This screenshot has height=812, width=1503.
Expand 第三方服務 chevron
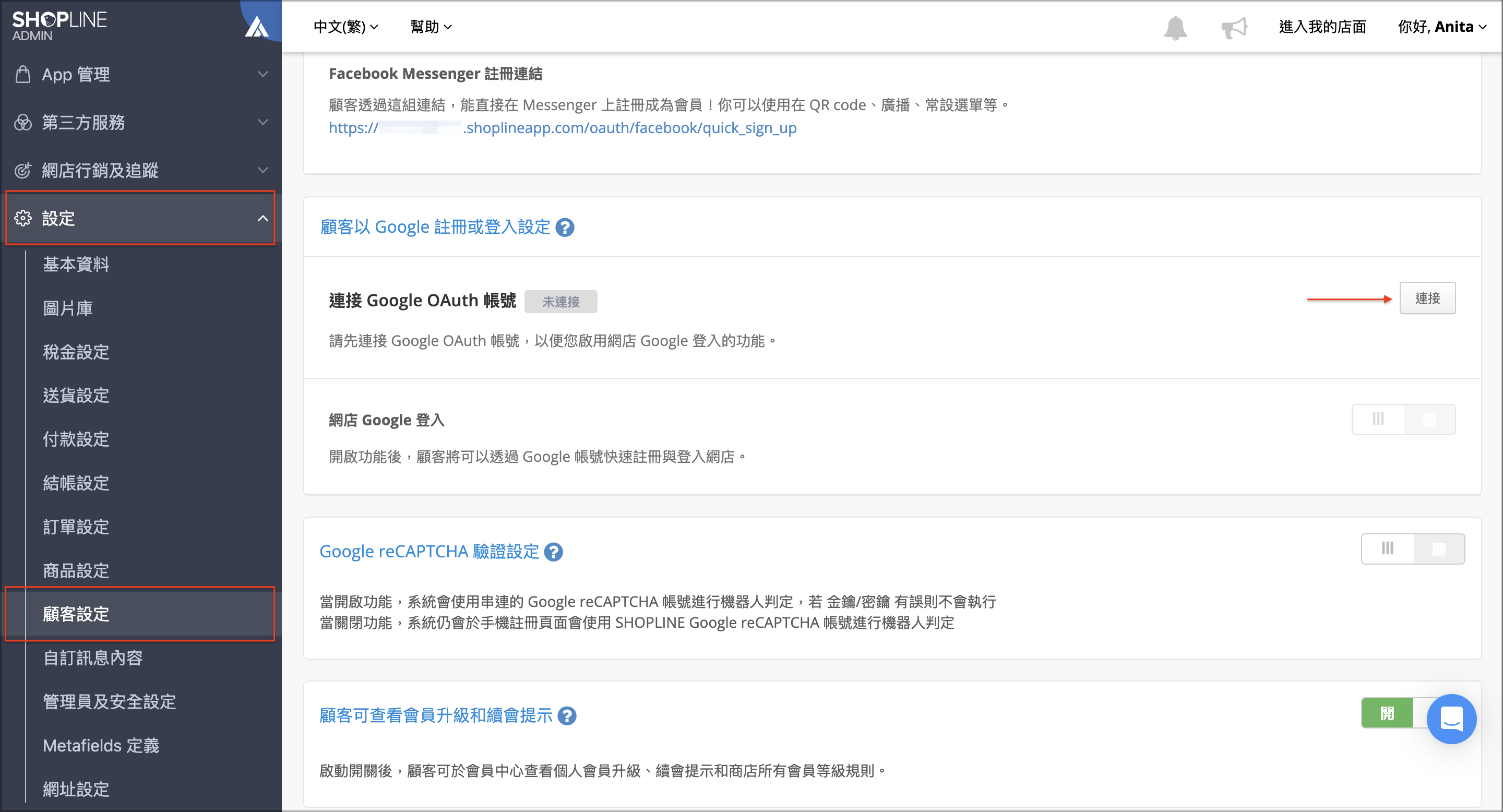click(263, 122)
